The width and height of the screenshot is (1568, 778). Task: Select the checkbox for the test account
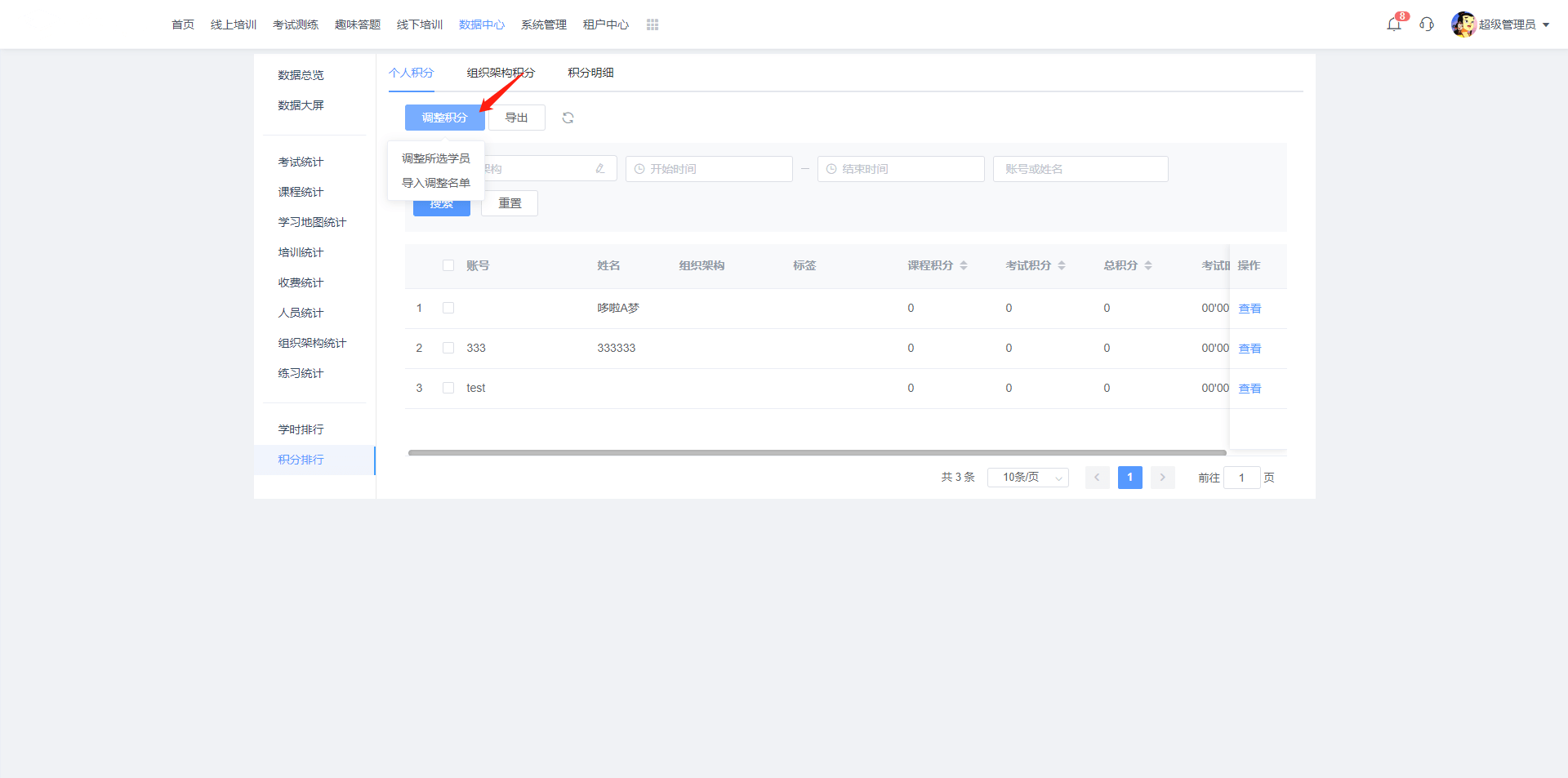[448, 388]
